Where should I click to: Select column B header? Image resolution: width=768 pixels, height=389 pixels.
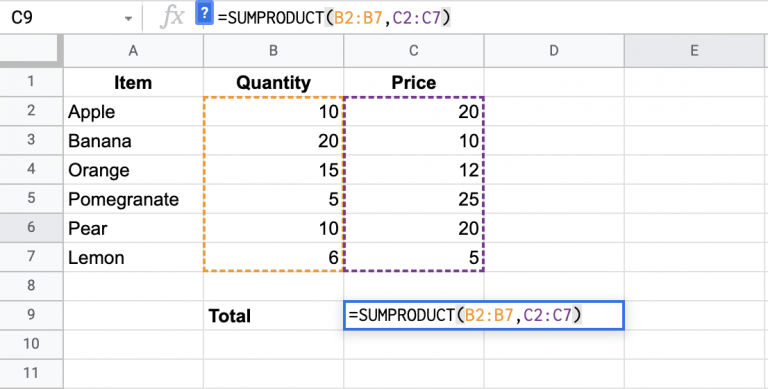pos(273,51)
